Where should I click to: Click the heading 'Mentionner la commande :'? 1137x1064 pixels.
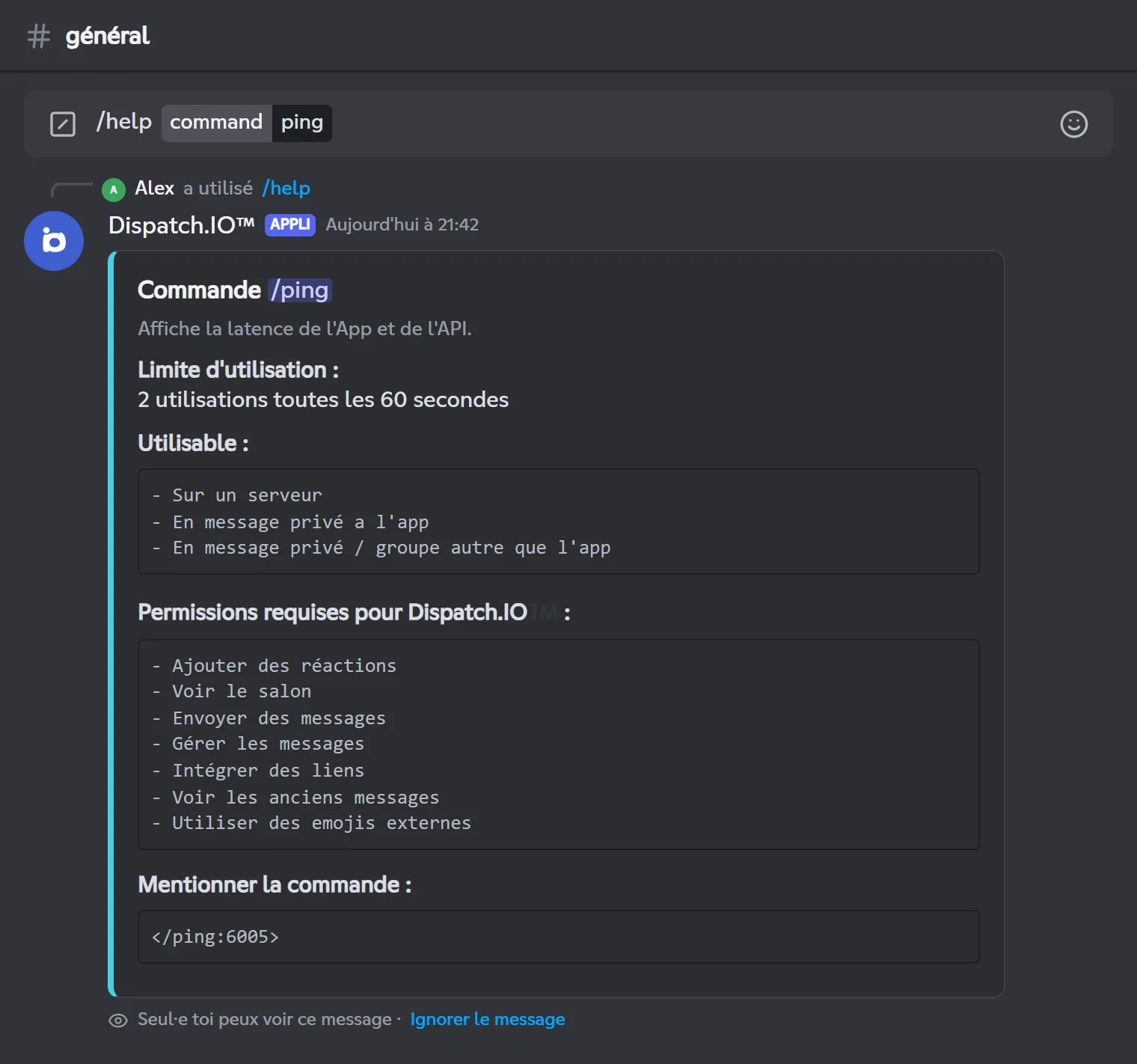click(275, 885)
